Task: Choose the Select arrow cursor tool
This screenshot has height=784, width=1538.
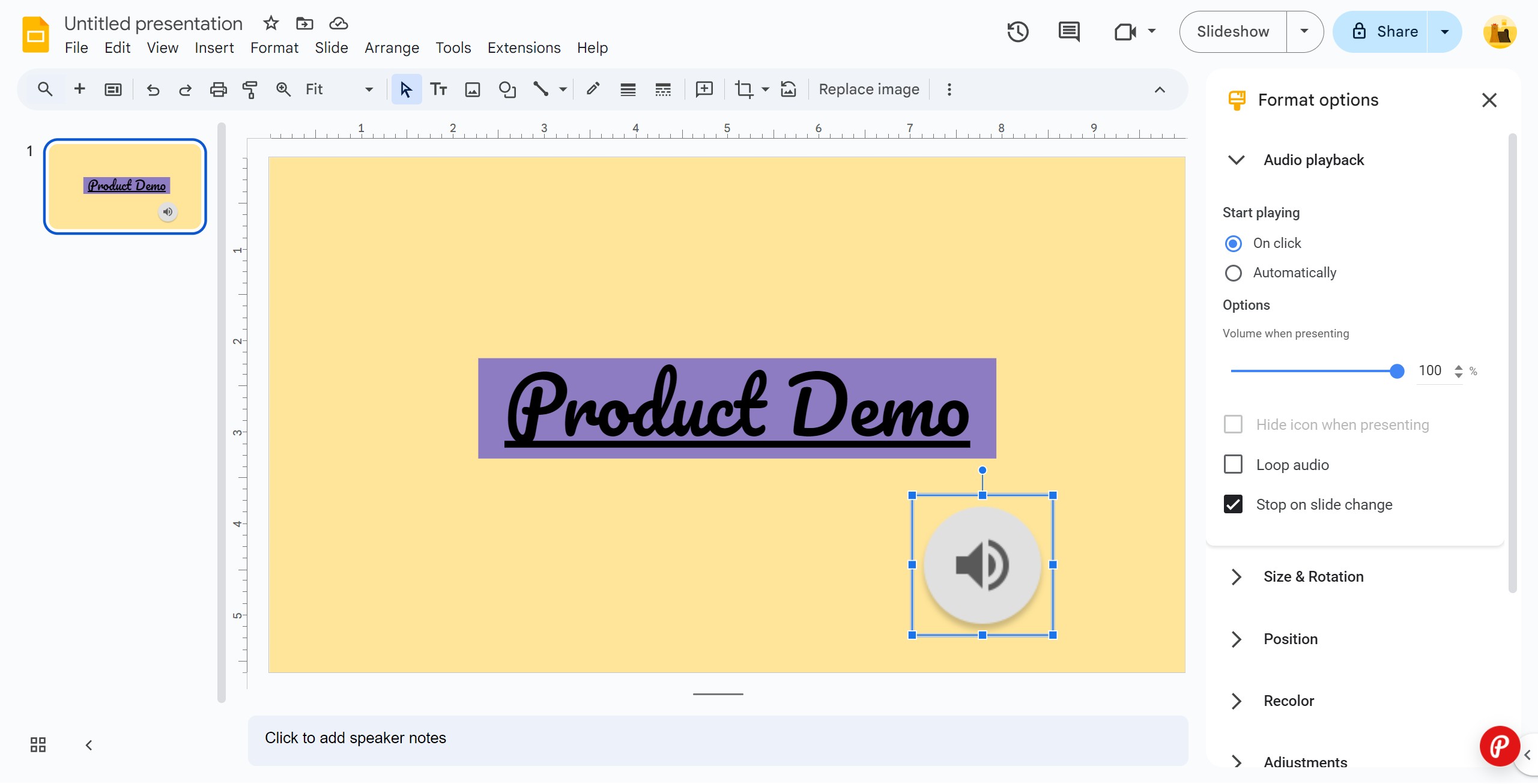Action: click(x=407, y=89)
